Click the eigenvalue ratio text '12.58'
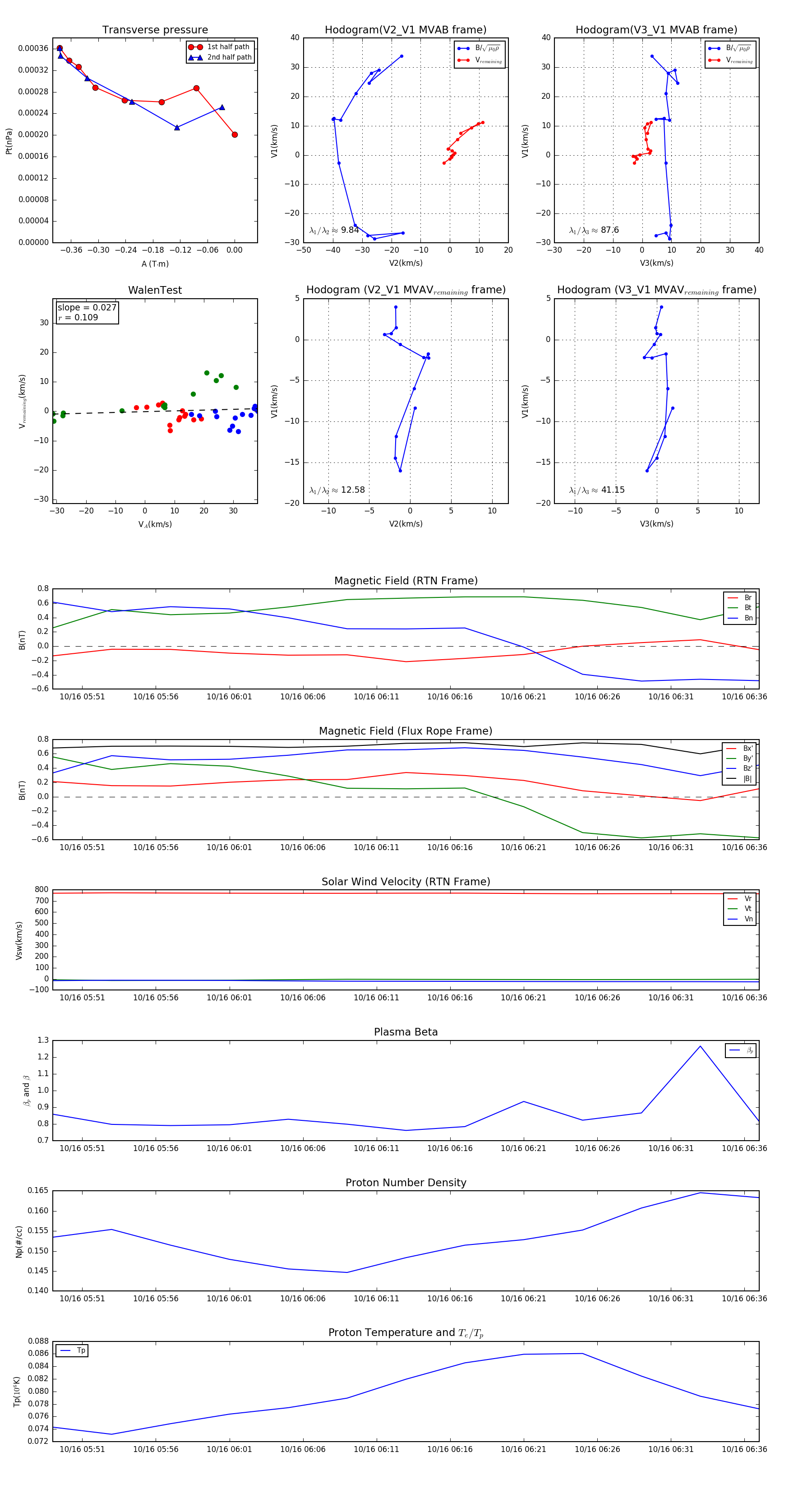This screenshot has height=1489, width=812. coord(353,490)
